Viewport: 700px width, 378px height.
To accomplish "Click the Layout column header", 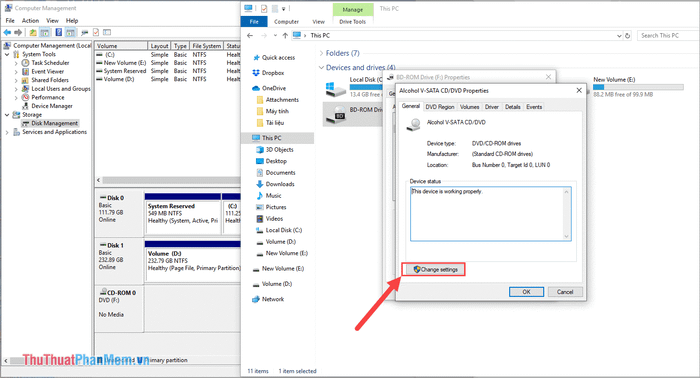I will [x=159, y=46].
